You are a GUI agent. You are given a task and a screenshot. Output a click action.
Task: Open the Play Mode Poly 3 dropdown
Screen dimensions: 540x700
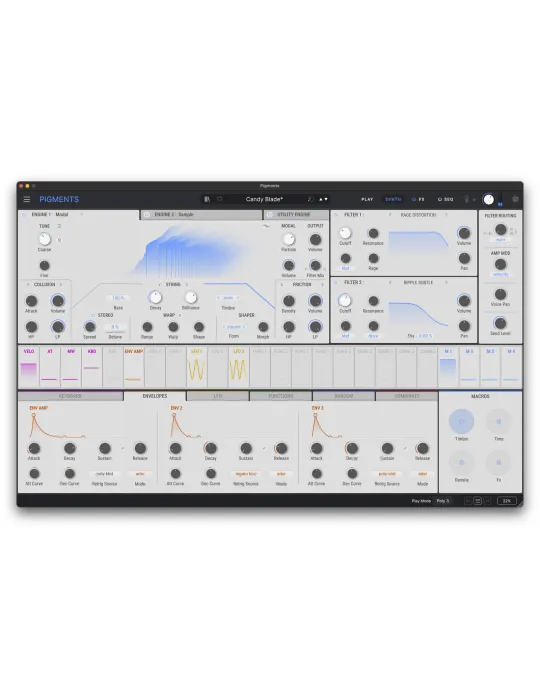coord(443,501)
